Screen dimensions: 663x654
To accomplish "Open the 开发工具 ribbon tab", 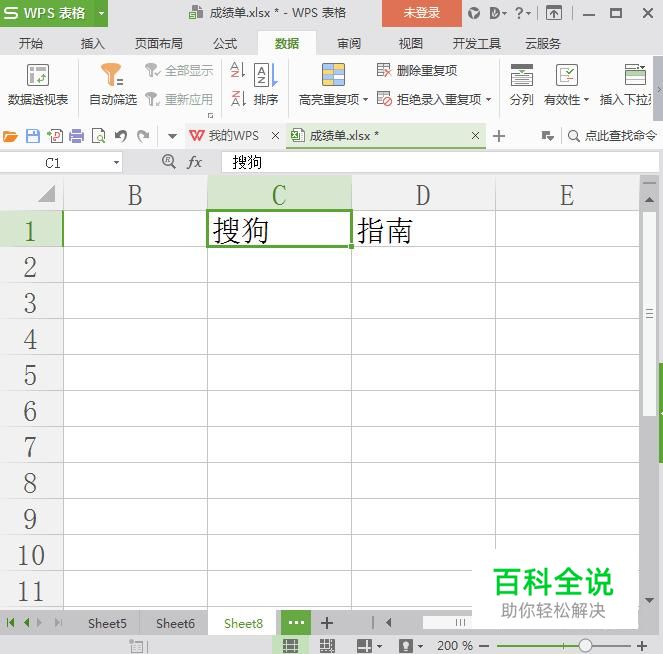I will click(x=477, y=43).
